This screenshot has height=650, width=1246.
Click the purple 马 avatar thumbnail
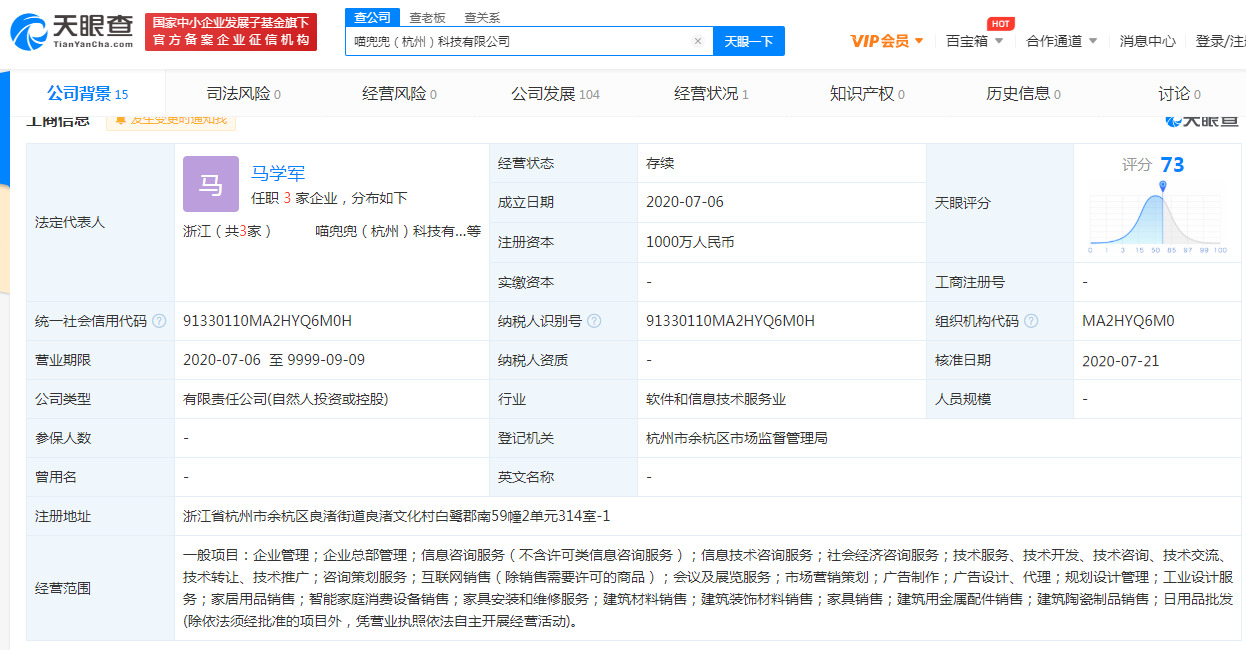pos(211,184)
